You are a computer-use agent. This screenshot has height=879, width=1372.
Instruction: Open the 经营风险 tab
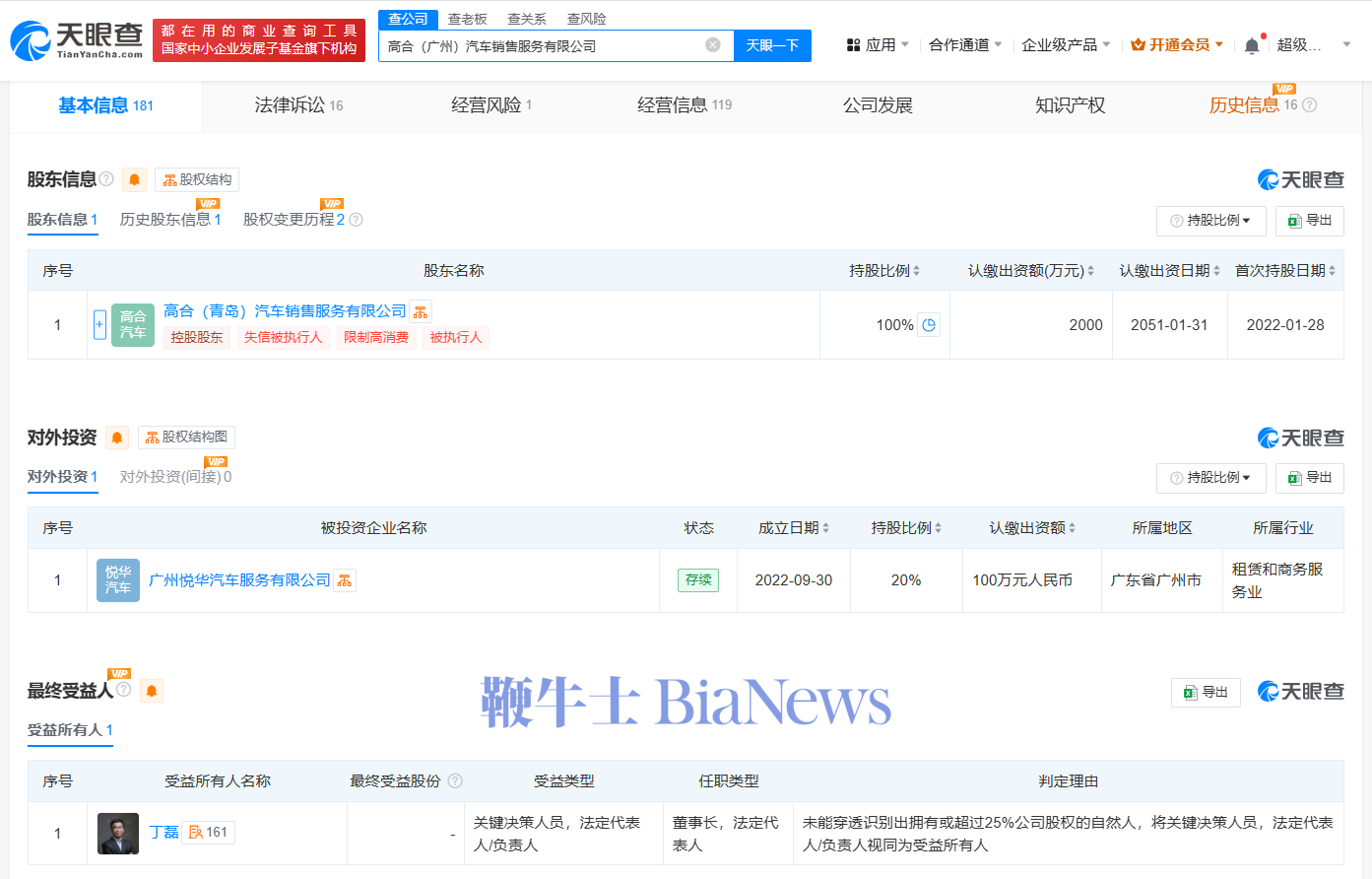[491, 105]
